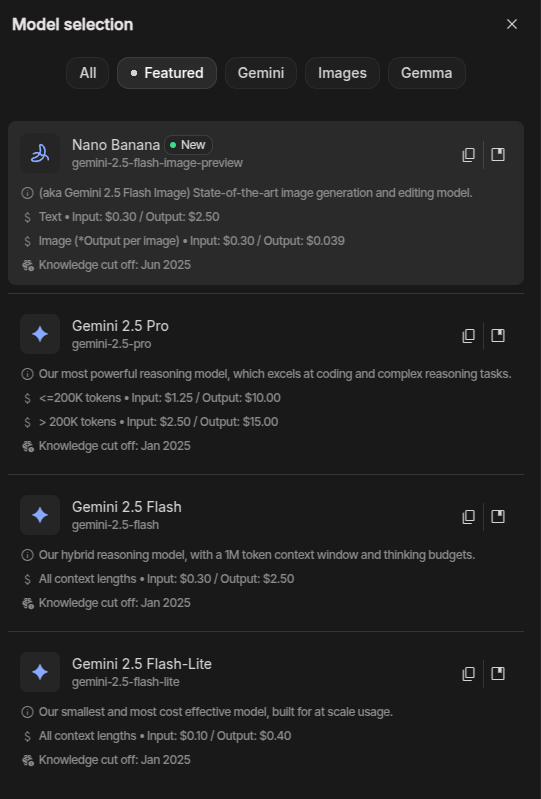
Task: Open Nano Banana documentation icon
Action: [x=498, y=155]
